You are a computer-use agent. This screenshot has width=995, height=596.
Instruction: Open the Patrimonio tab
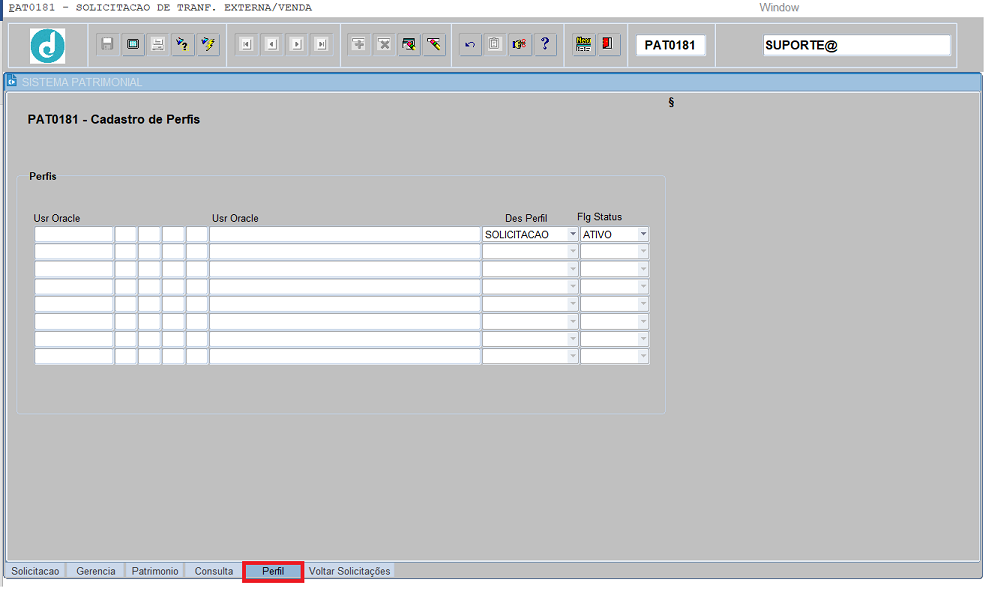(155, 571)
